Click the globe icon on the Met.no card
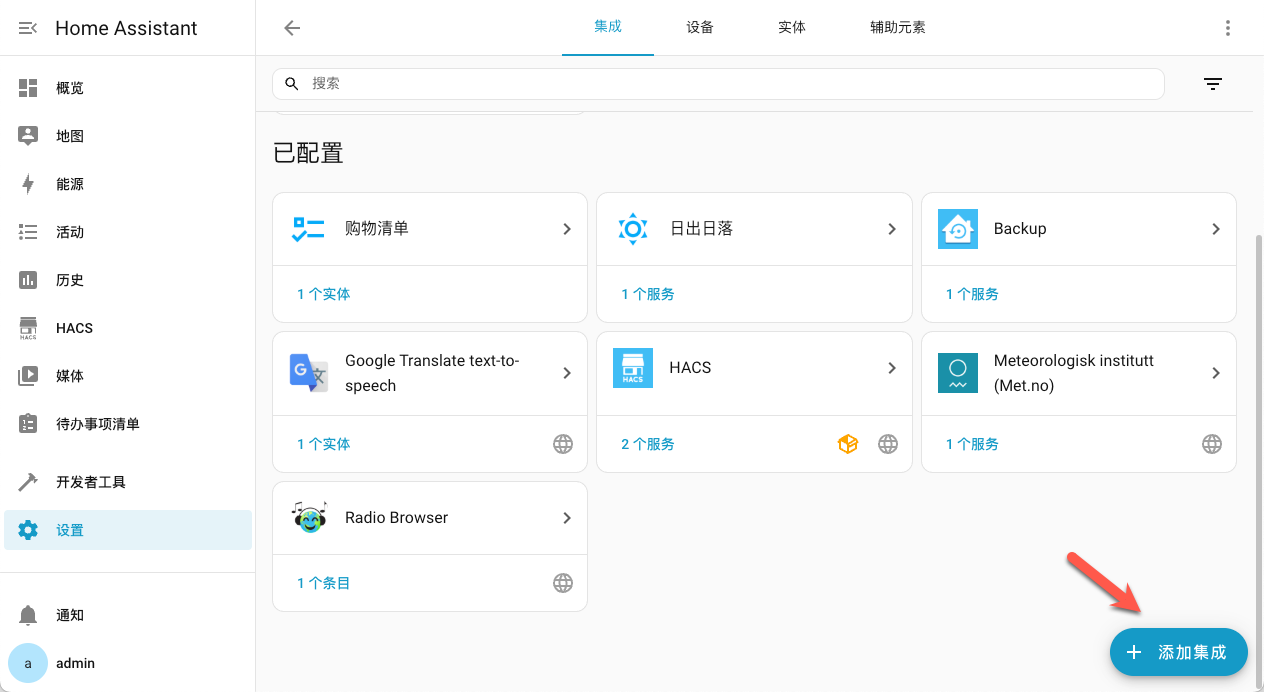This screenshot has width=1264, height=692. [x=1212, y=443]
